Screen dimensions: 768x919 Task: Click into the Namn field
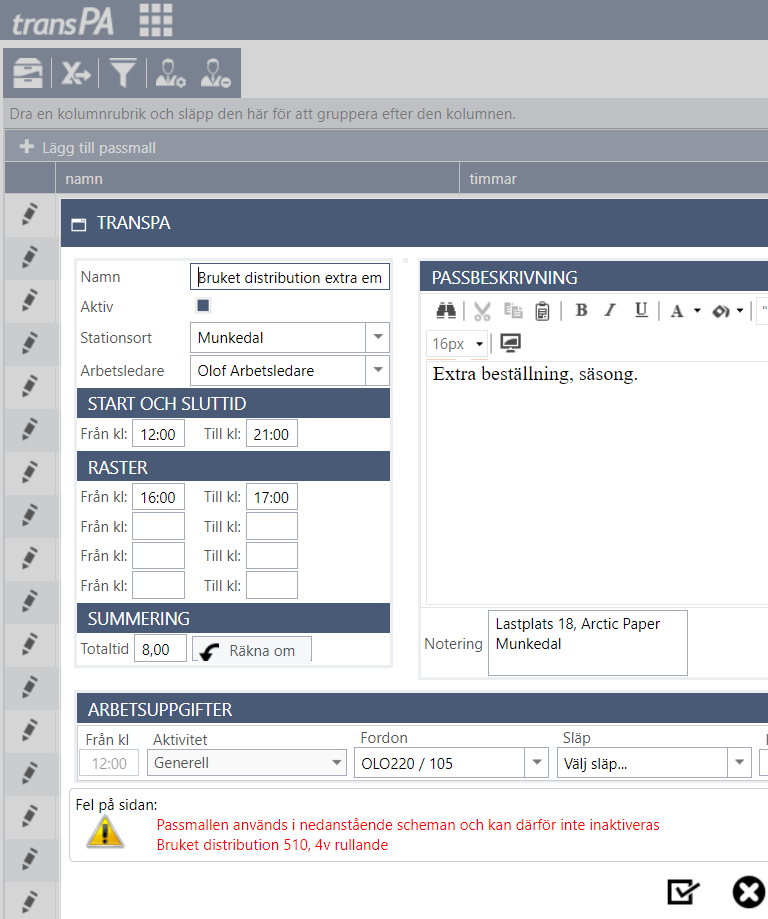[290, 277]
